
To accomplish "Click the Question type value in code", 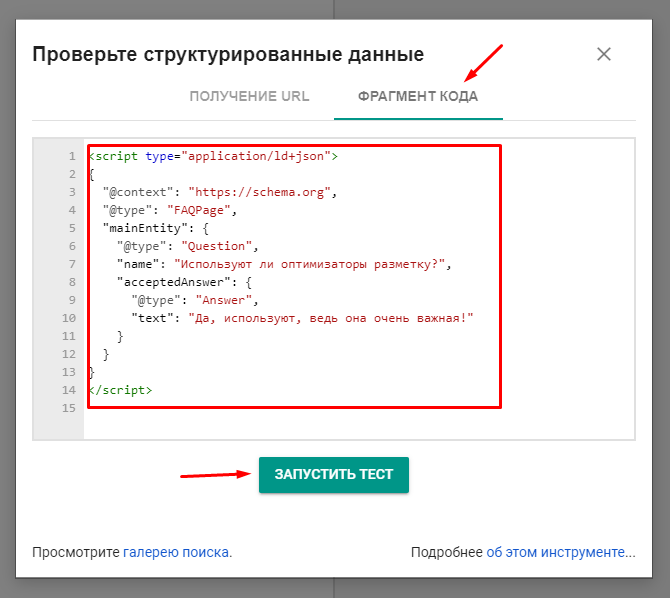I will (218, 247).
